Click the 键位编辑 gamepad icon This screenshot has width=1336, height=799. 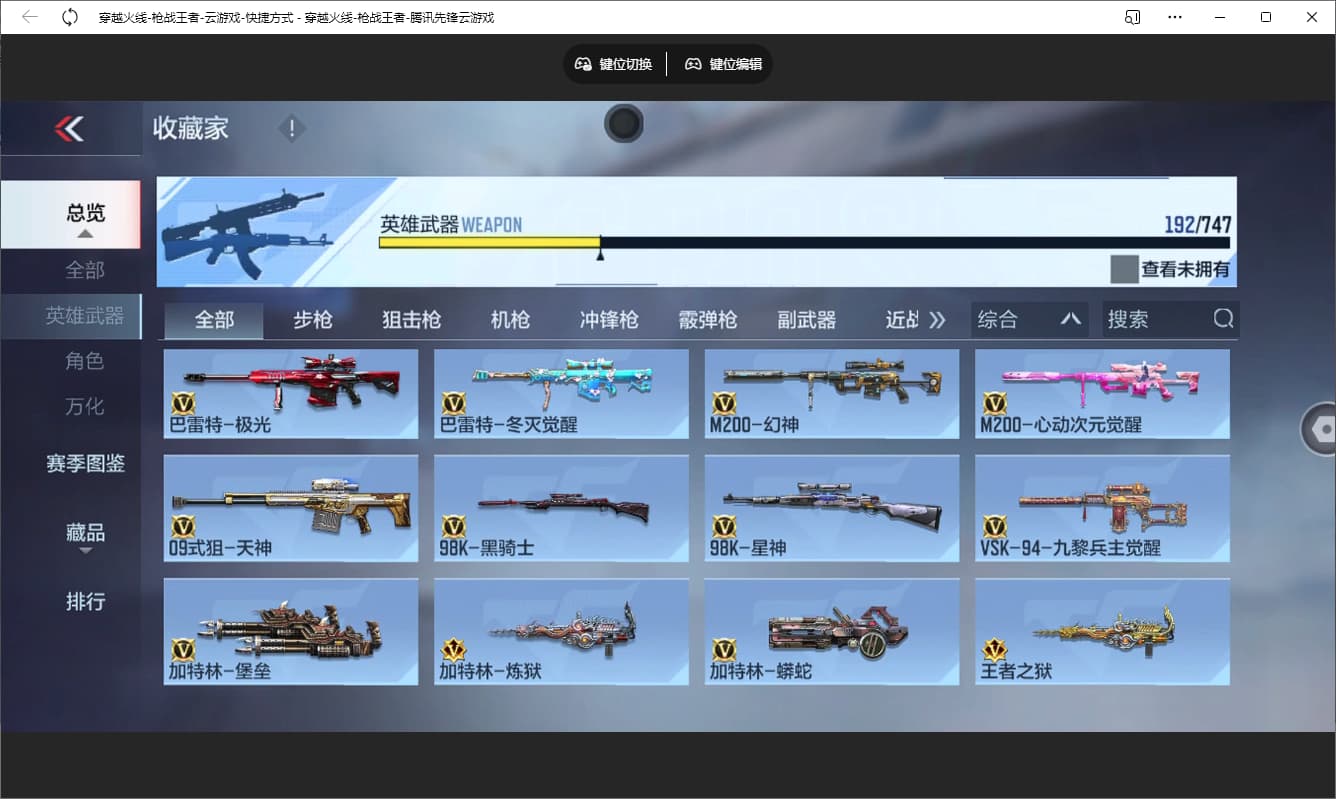[693, 64]
